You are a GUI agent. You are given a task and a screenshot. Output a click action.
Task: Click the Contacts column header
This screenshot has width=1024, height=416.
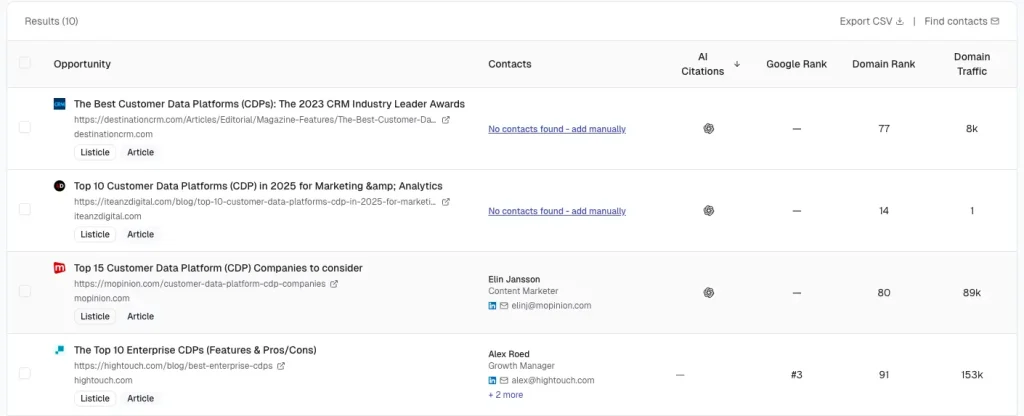coord(510,64)
